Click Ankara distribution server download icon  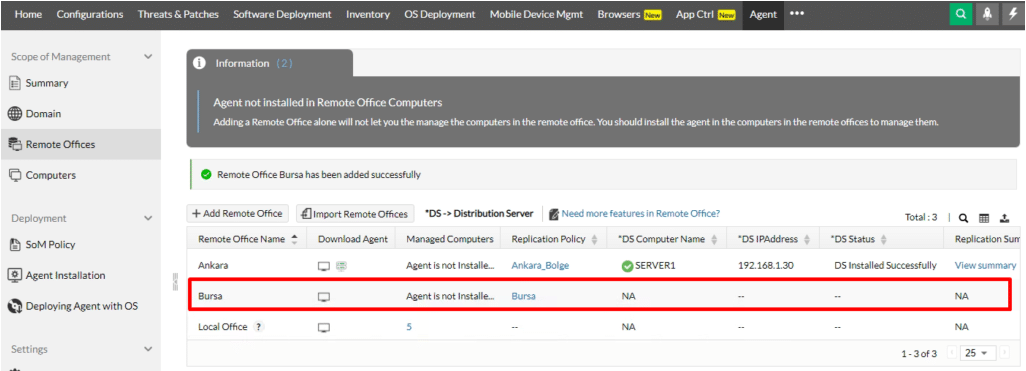click(x=342, y=266)
